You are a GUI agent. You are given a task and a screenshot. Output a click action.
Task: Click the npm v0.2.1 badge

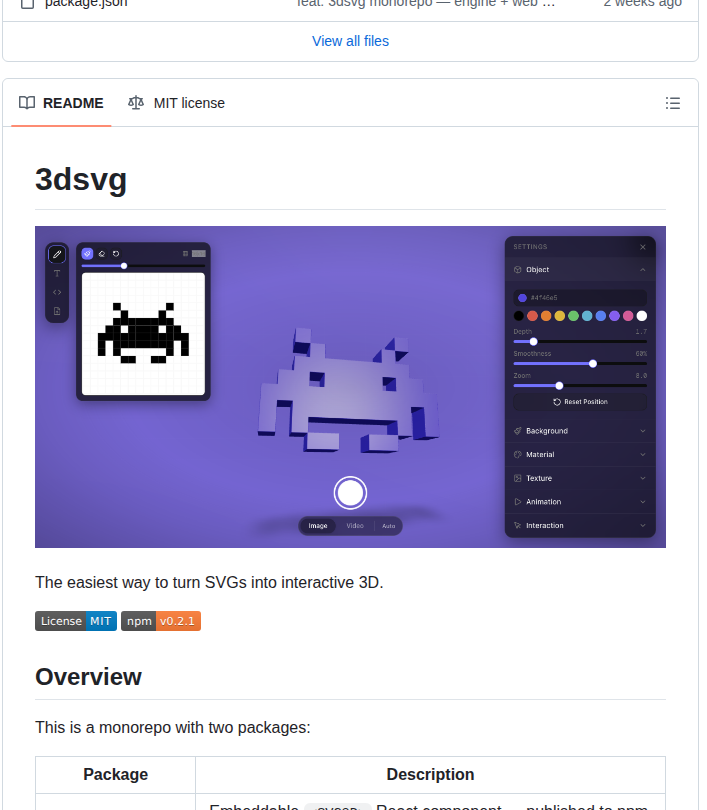[161, 621]
